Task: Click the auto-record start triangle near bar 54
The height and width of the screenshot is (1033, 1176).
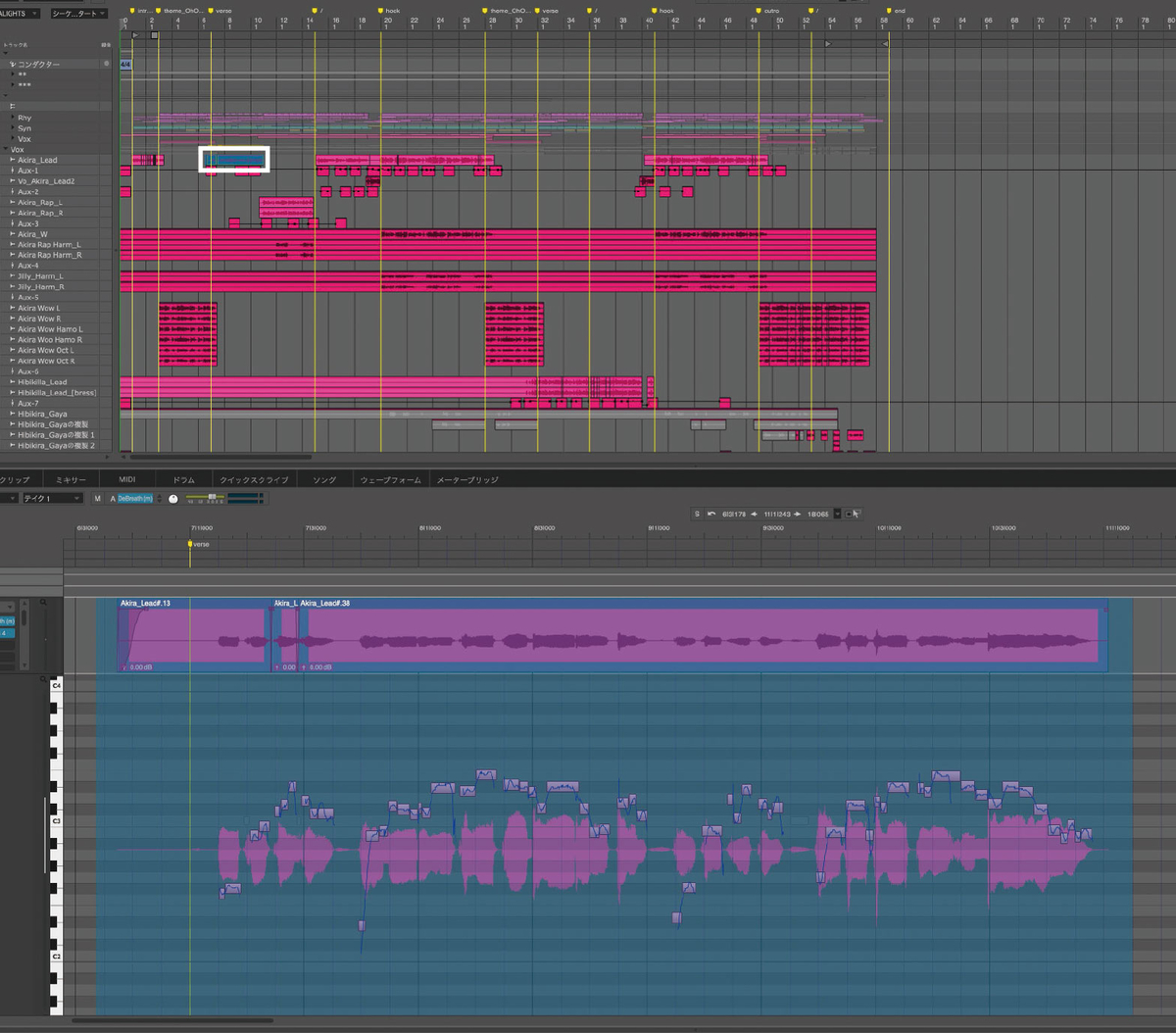Action: (828, 44)
